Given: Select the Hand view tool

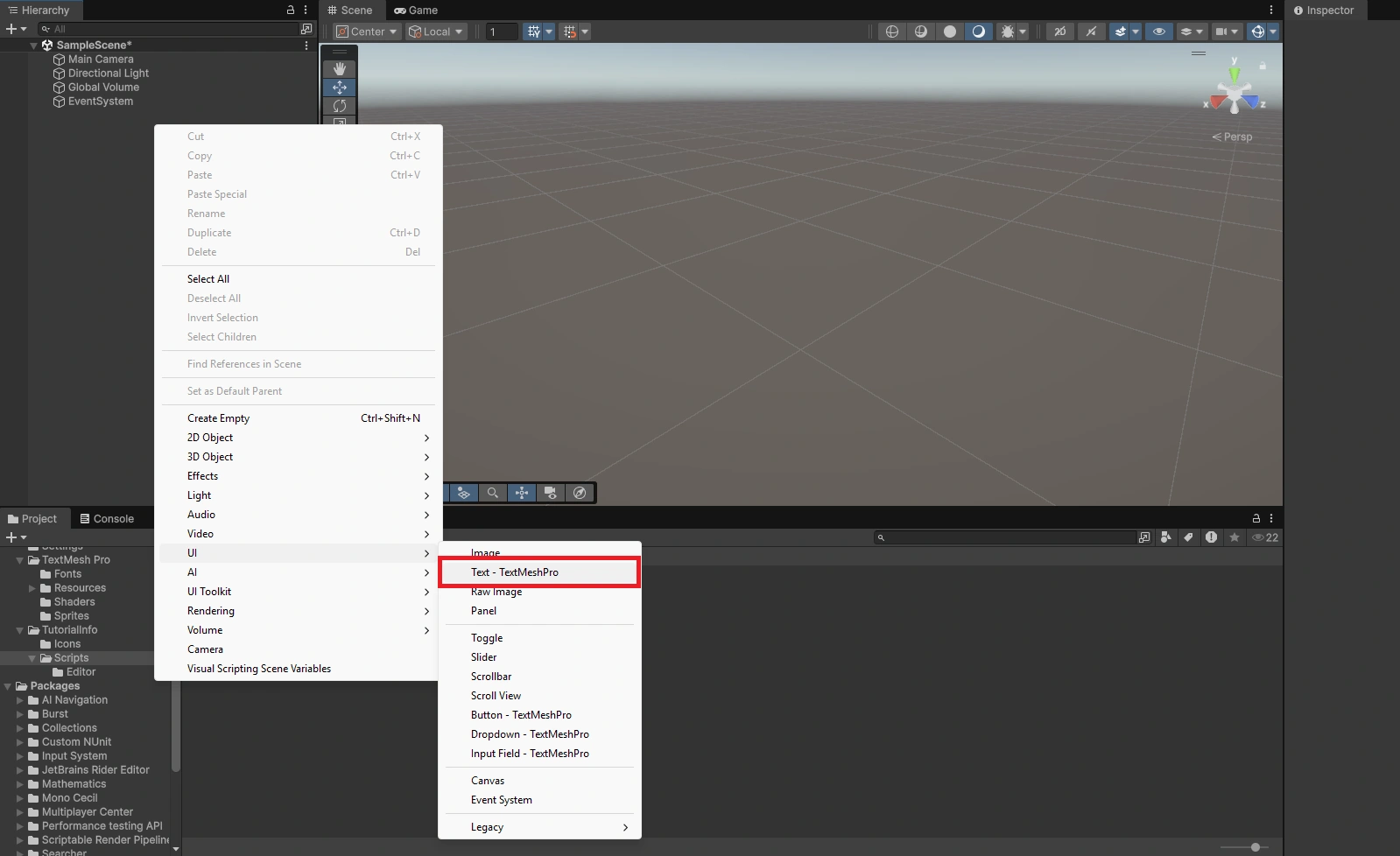Looking at the screenshot, I should [340, 69].
